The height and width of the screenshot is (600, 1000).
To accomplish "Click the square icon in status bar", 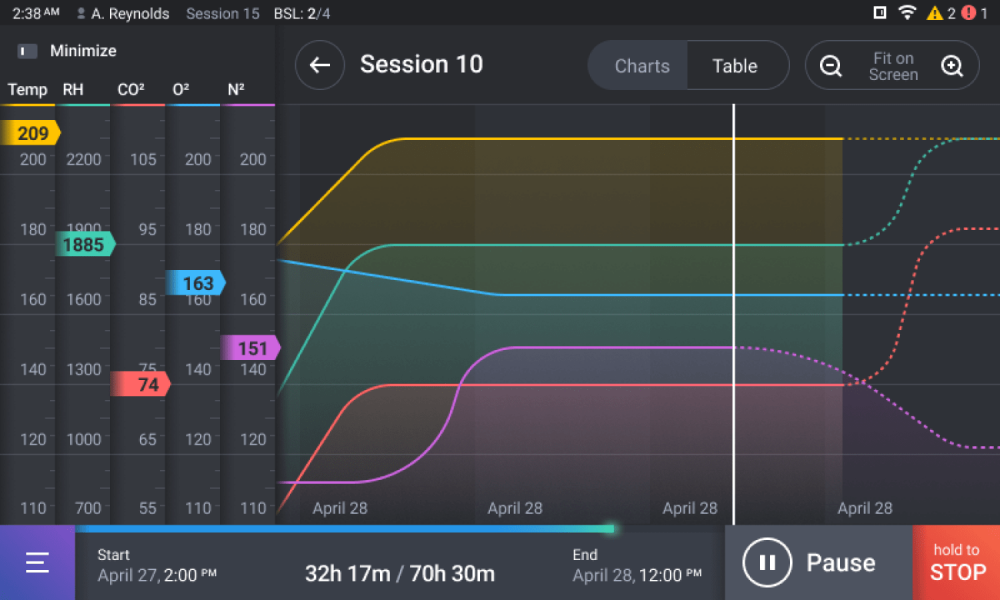I will click(x=879, y=13).
